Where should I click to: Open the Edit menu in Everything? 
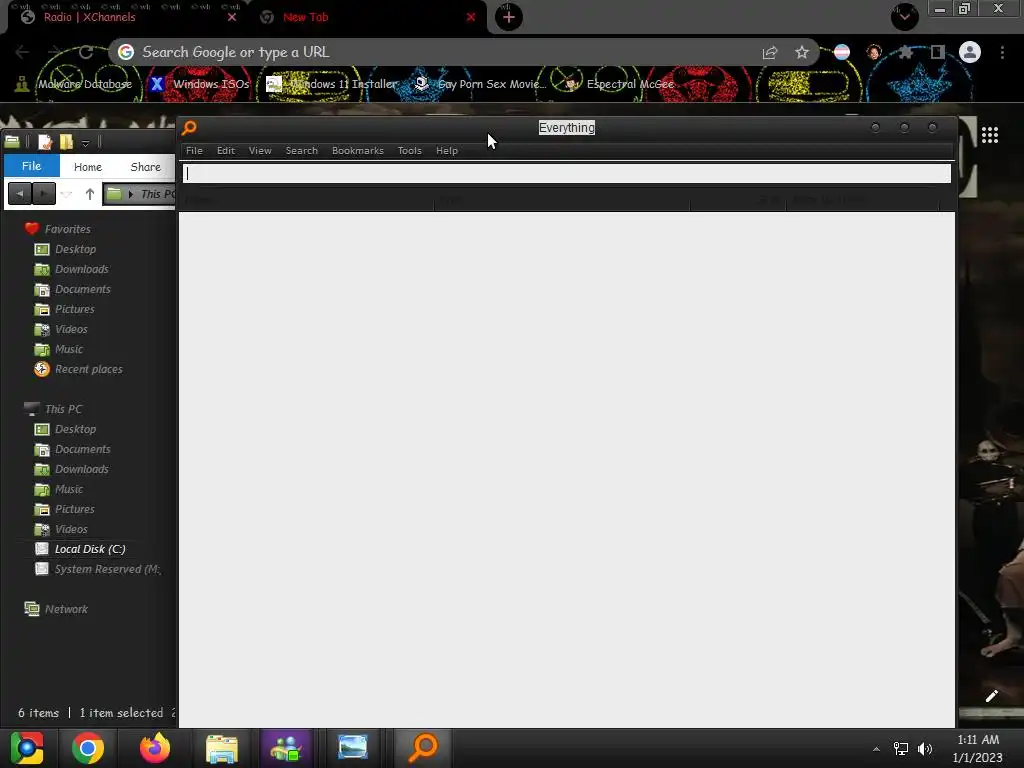(225, 150)
